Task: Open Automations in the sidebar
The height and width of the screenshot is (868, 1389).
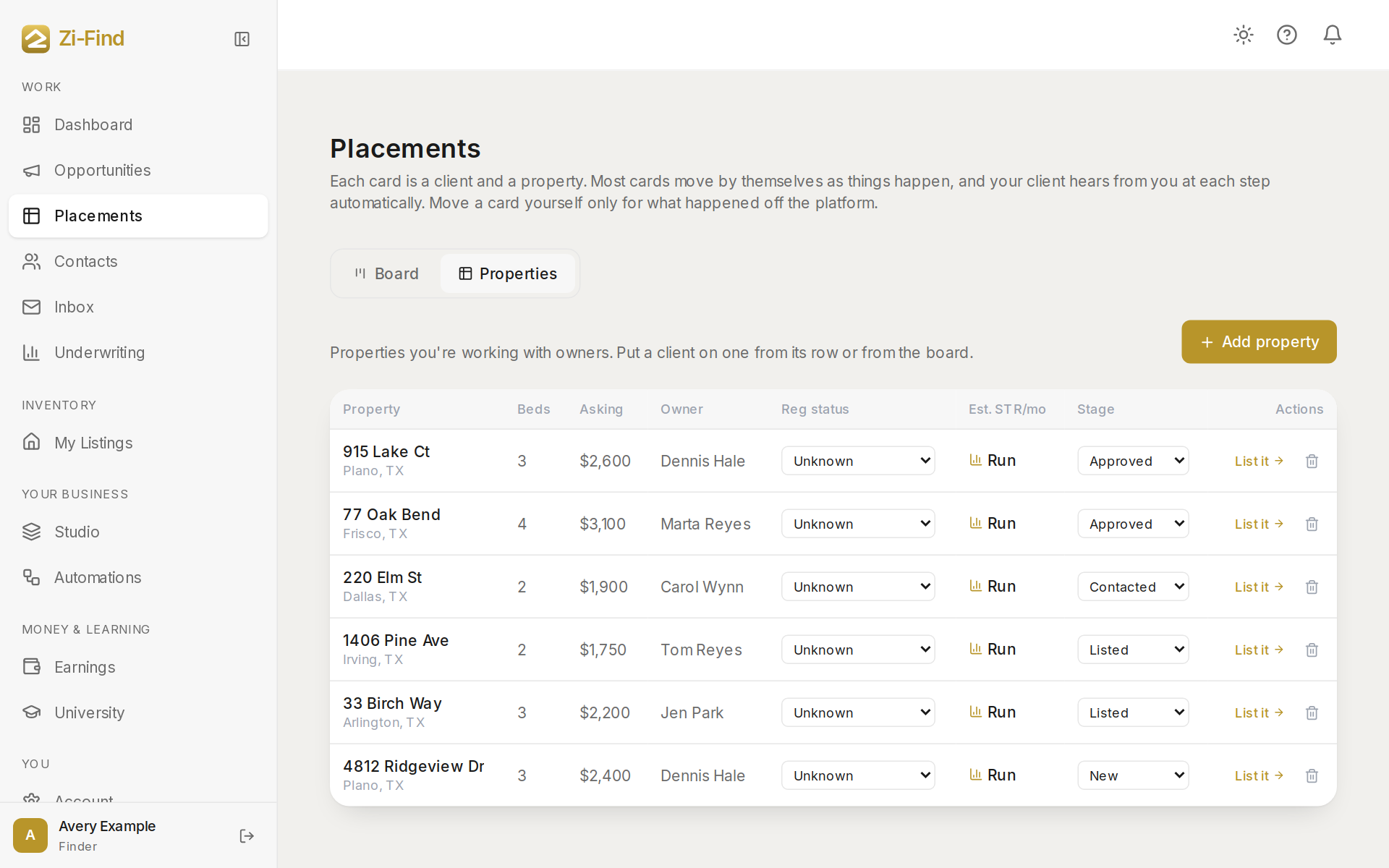Action: pyautogui.click(x=138, y=577)
